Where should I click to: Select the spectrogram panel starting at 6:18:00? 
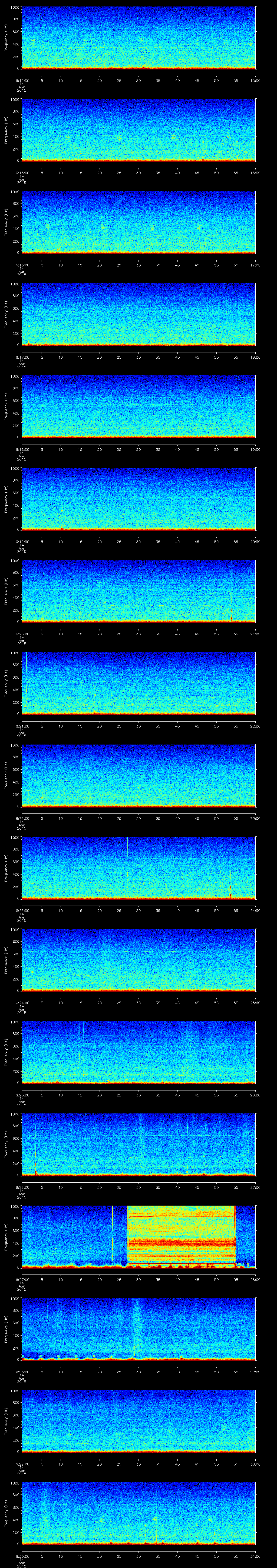[x=139, y=407]
